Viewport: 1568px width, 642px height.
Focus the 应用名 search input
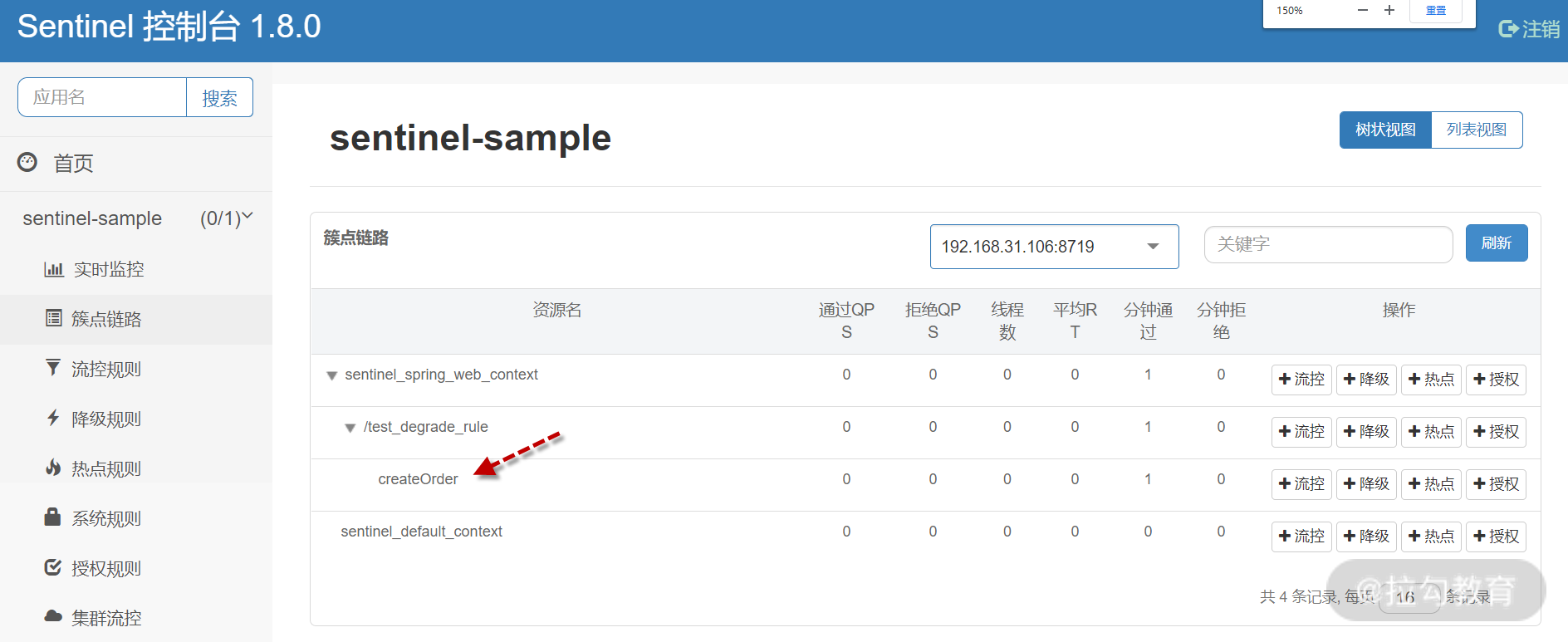click(102, 98)
